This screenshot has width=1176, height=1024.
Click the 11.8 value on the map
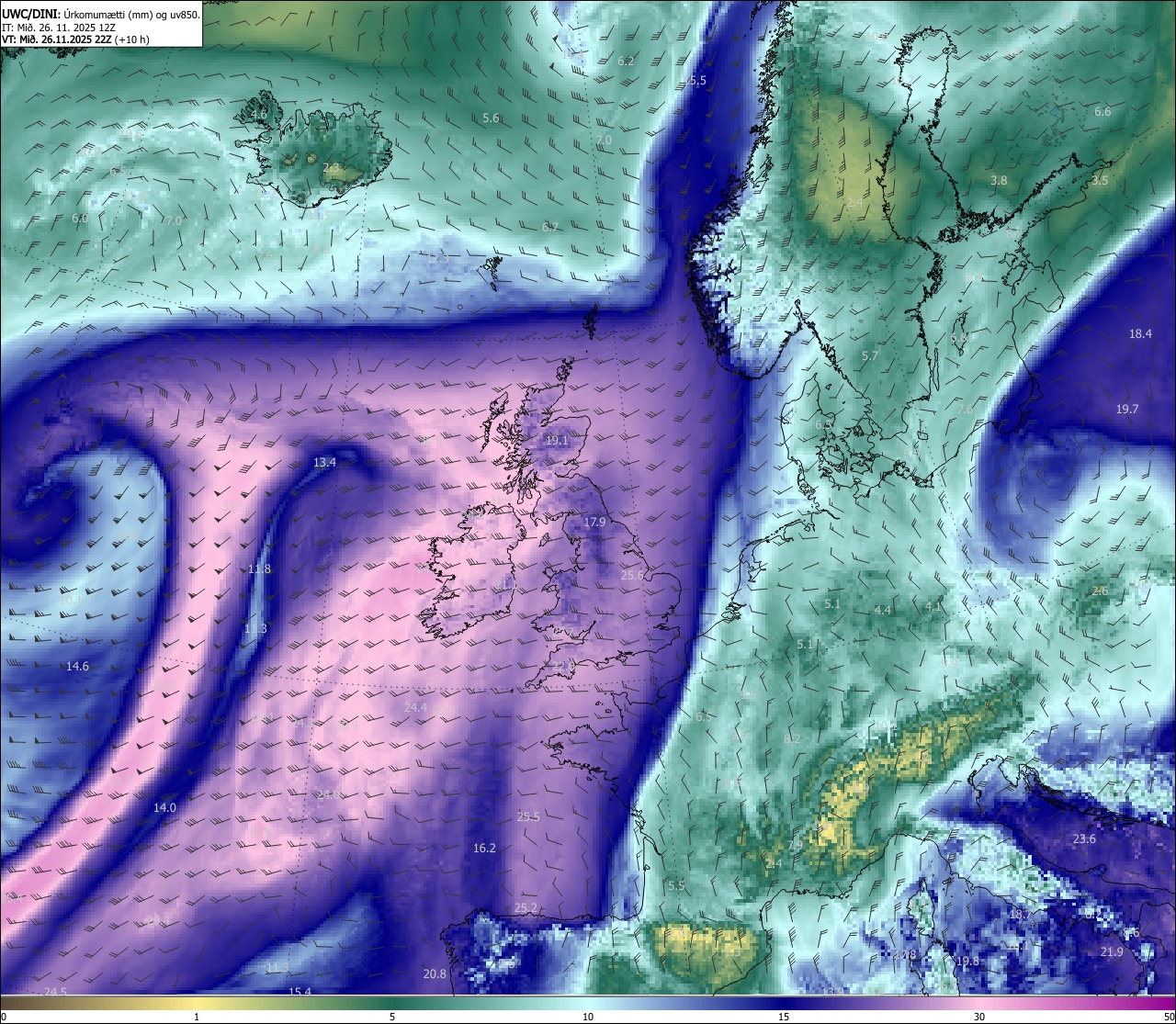(x=260, y=569)
